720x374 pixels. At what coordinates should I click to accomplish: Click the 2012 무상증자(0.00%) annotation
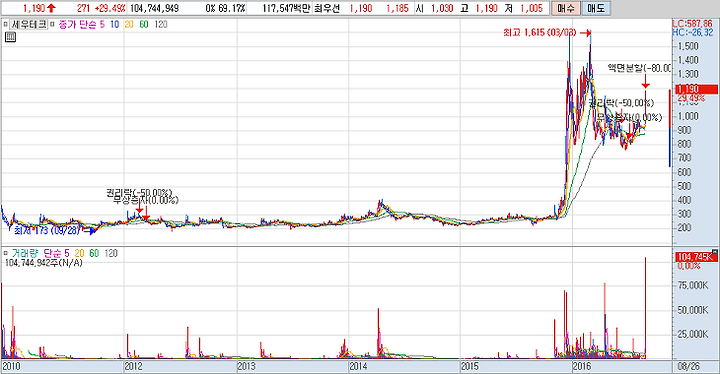(x=146, y=200)
